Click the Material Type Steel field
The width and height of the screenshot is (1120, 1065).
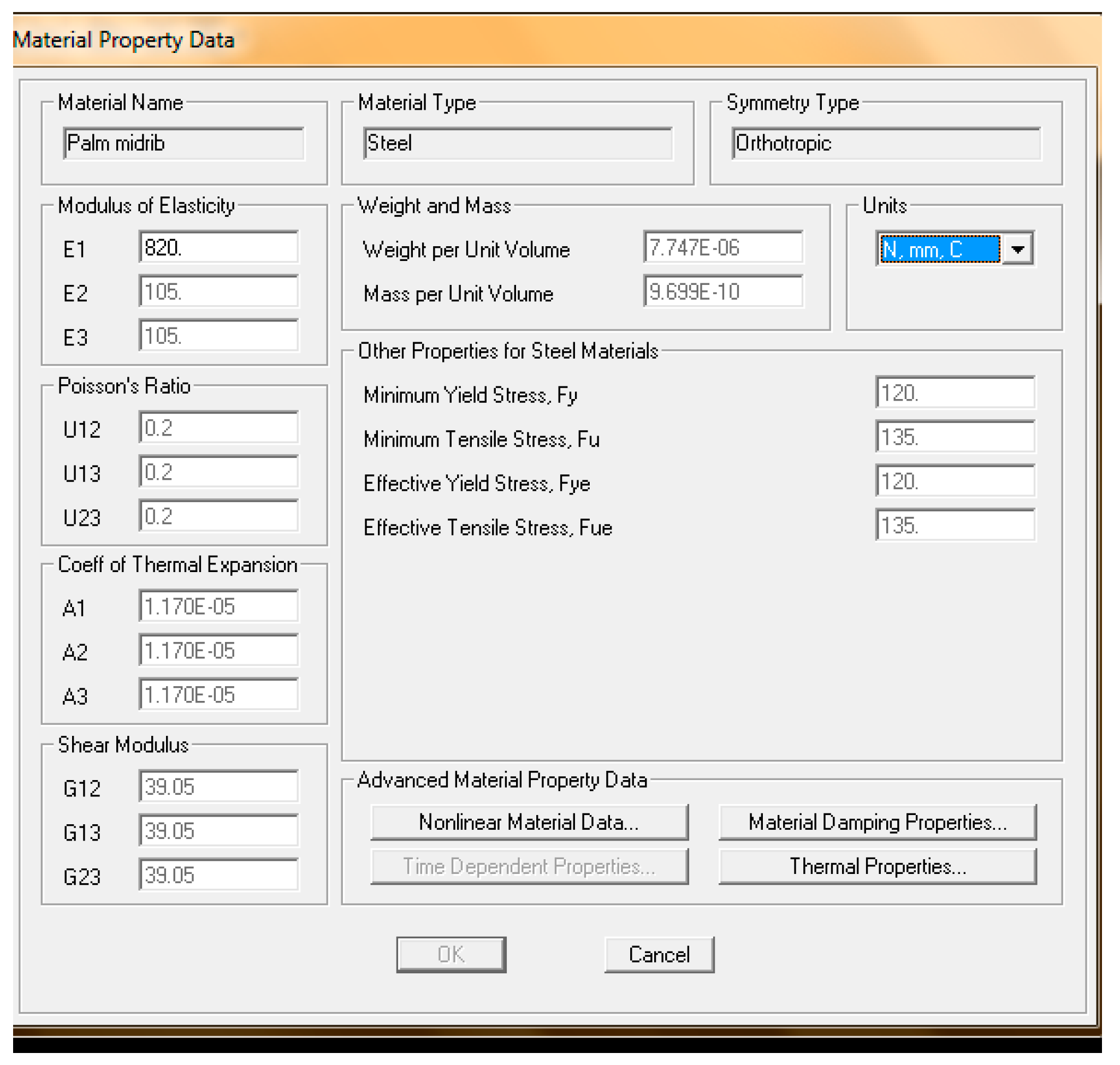(517, 143)
